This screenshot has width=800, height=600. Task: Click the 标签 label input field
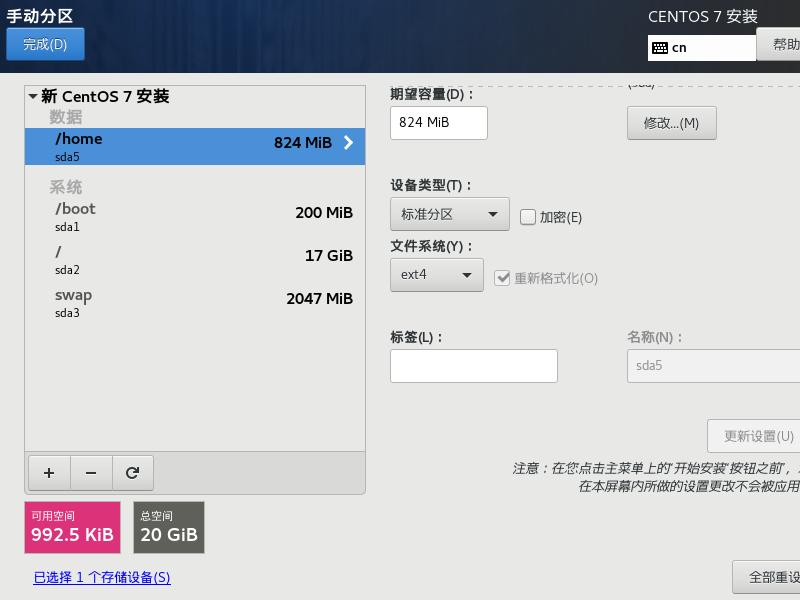(473, 365)
